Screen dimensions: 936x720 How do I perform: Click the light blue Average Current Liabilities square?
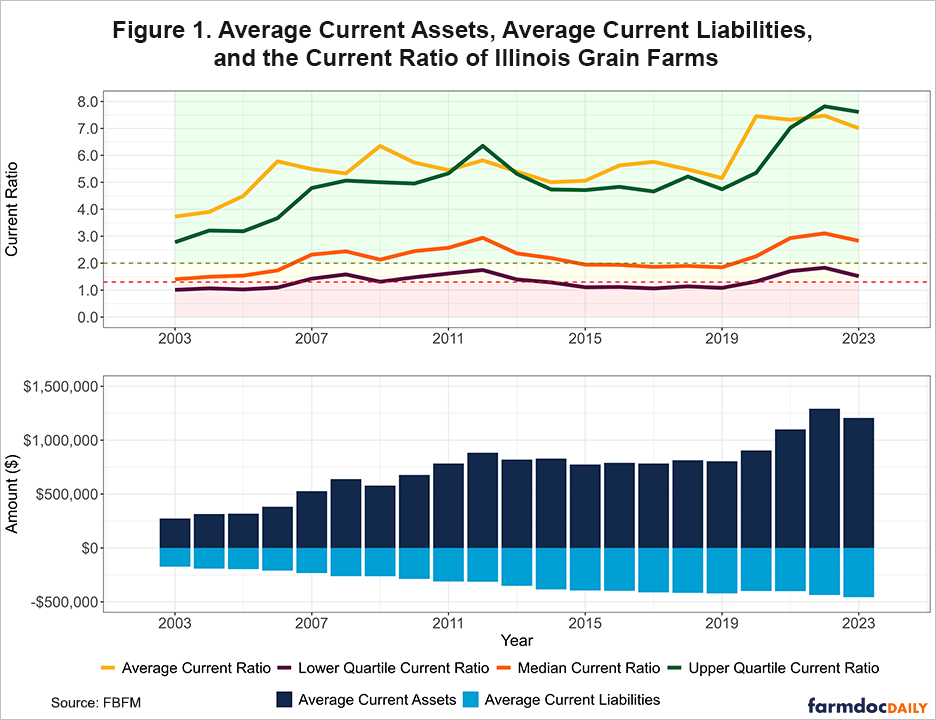[475, 699]
